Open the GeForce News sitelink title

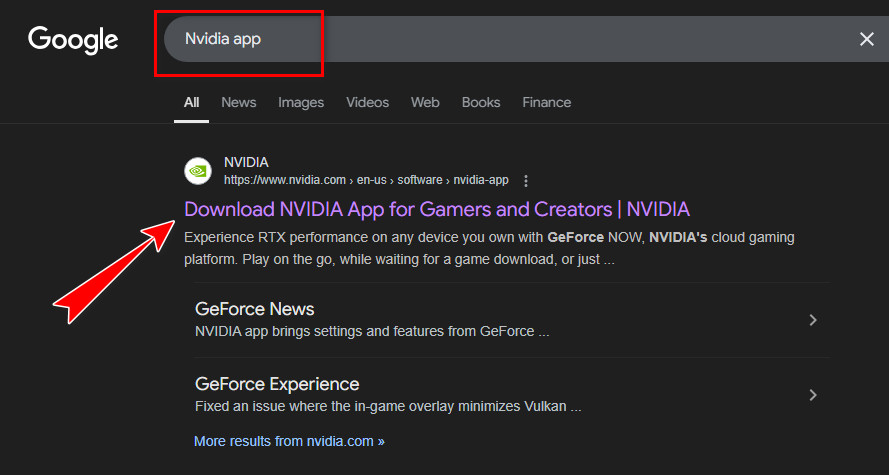coord(254,309)
